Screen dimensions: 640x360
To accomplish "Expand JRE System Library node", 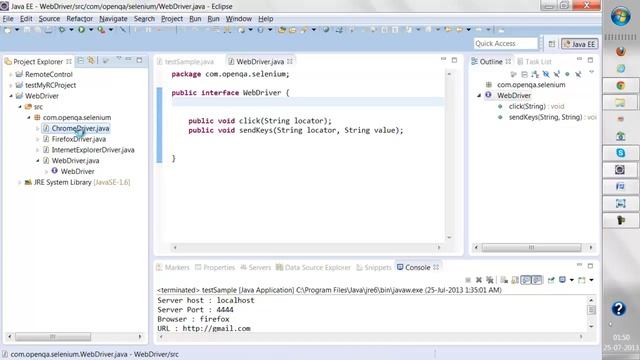I will click(20, 182).
